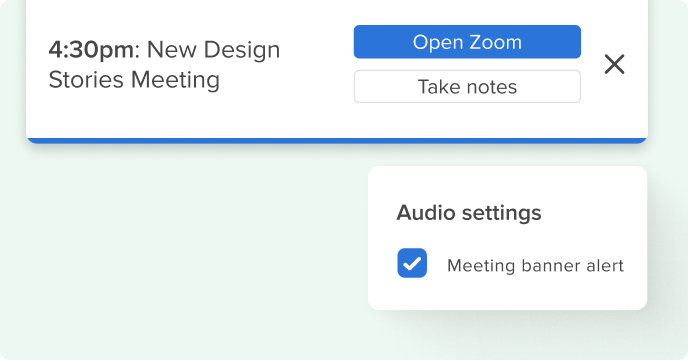Close the 4:30pm meeting notification
The width and height of the screenshot is (688, 360).
[614, 64]
